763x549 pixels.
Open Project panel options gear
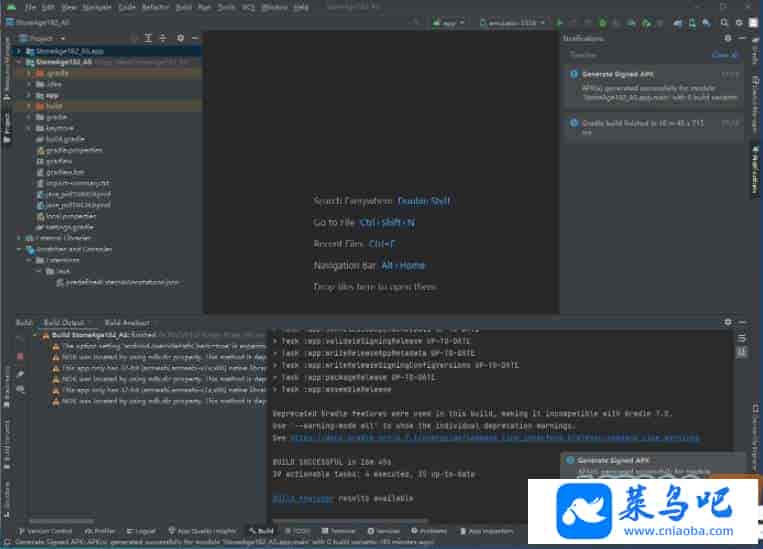[x=180, y=38]
